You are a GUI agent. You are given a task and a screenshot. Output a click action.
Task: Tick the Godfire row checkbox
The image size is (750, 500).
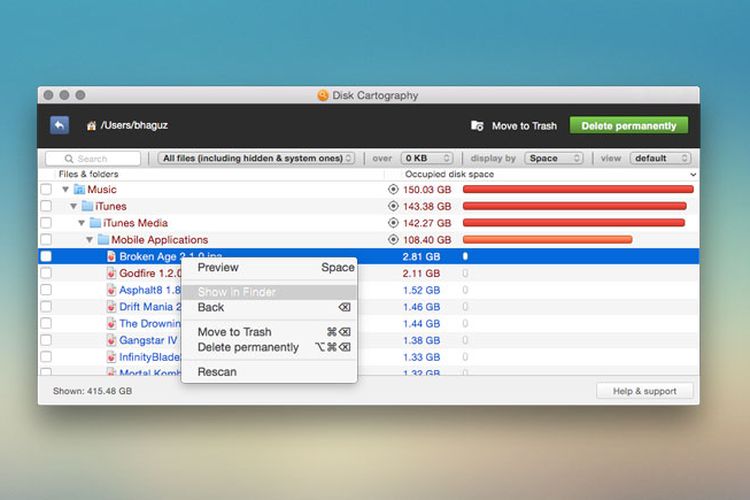tap(46, 273)
